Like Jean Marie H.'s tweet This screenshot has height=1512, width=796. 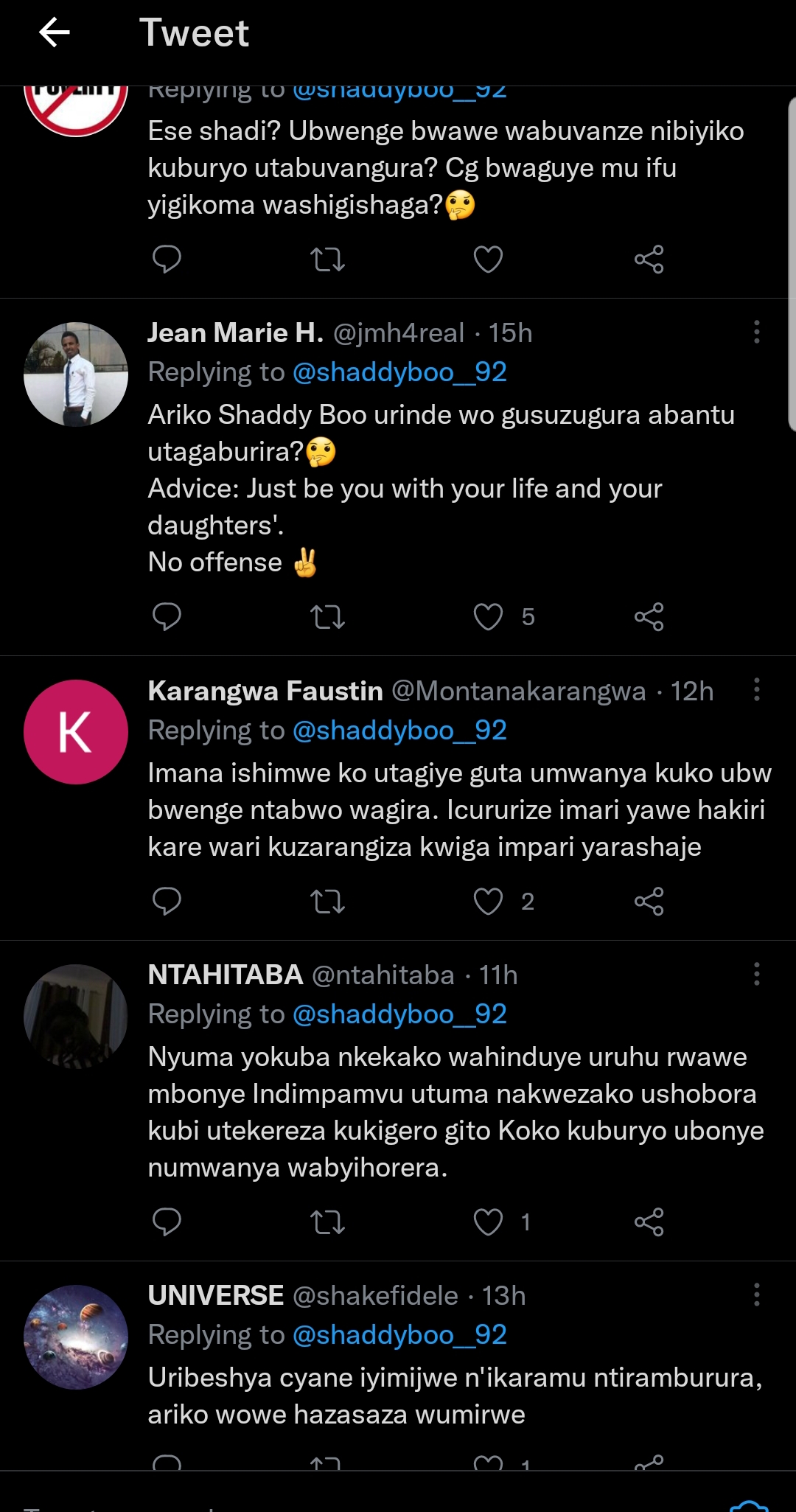tap(488, 616)
